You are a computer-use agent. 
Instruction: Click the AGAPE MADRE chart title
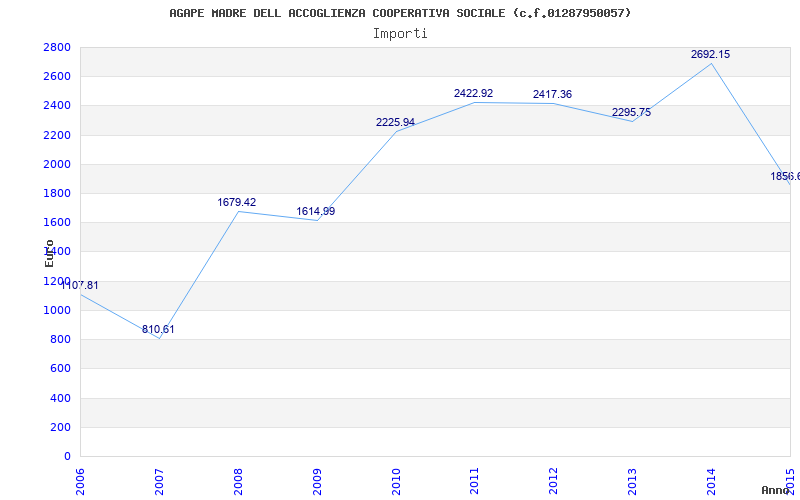400,13
